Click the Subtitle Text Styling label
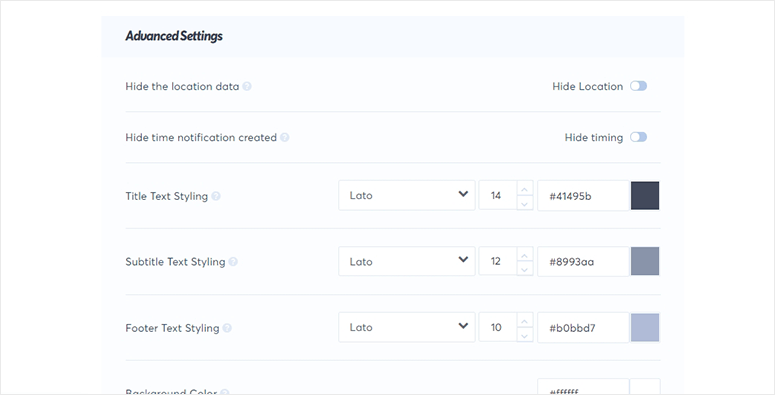The width and height of the screenshot is (775, 395). pyautogui.click(x=175, y=262)
